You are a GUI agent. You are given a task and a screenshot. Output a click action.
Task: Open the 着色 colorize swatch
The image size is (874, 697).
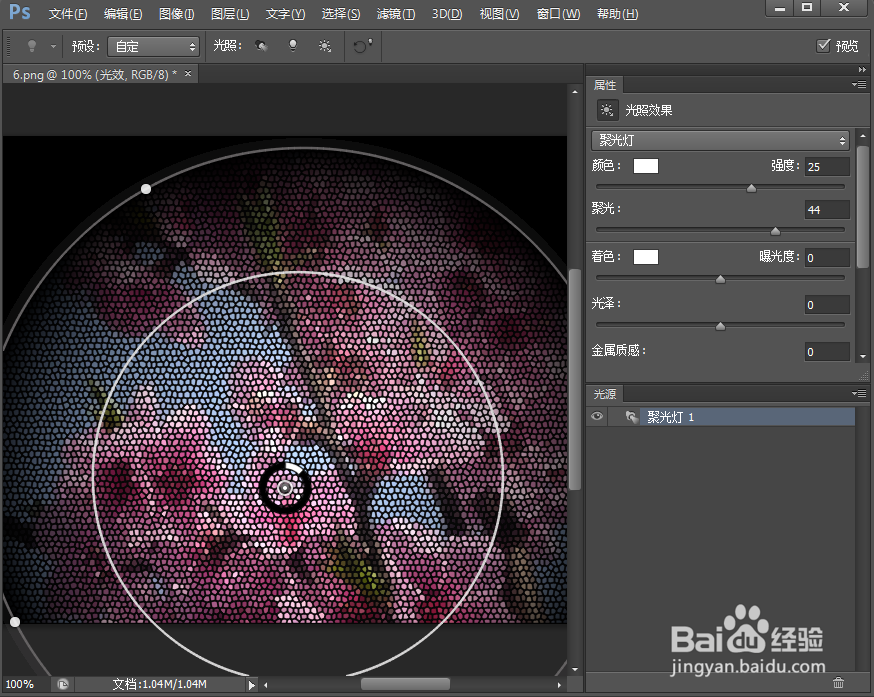point(645,257)
